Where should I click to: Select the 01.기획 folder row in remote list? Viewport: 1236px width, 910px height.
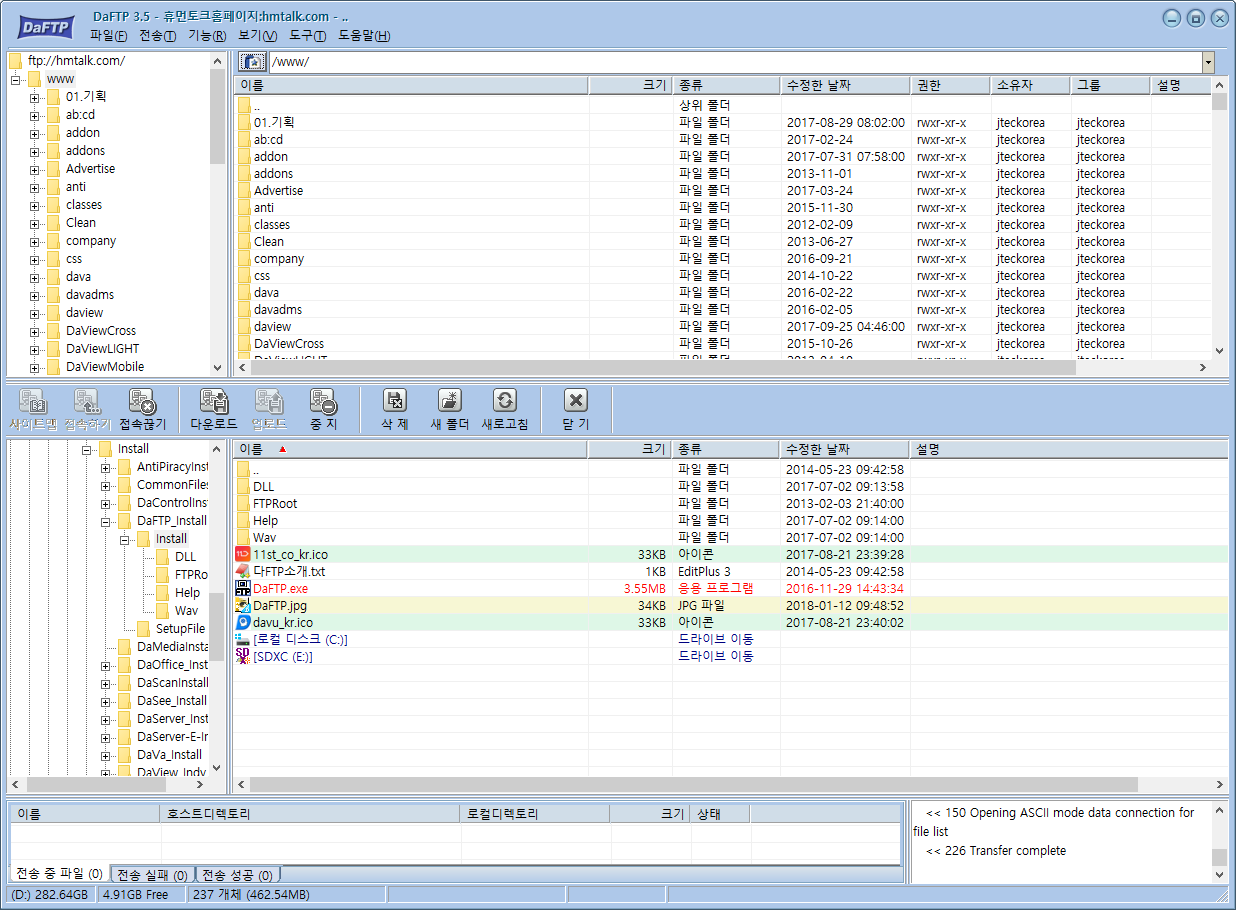tap(724, 122)
